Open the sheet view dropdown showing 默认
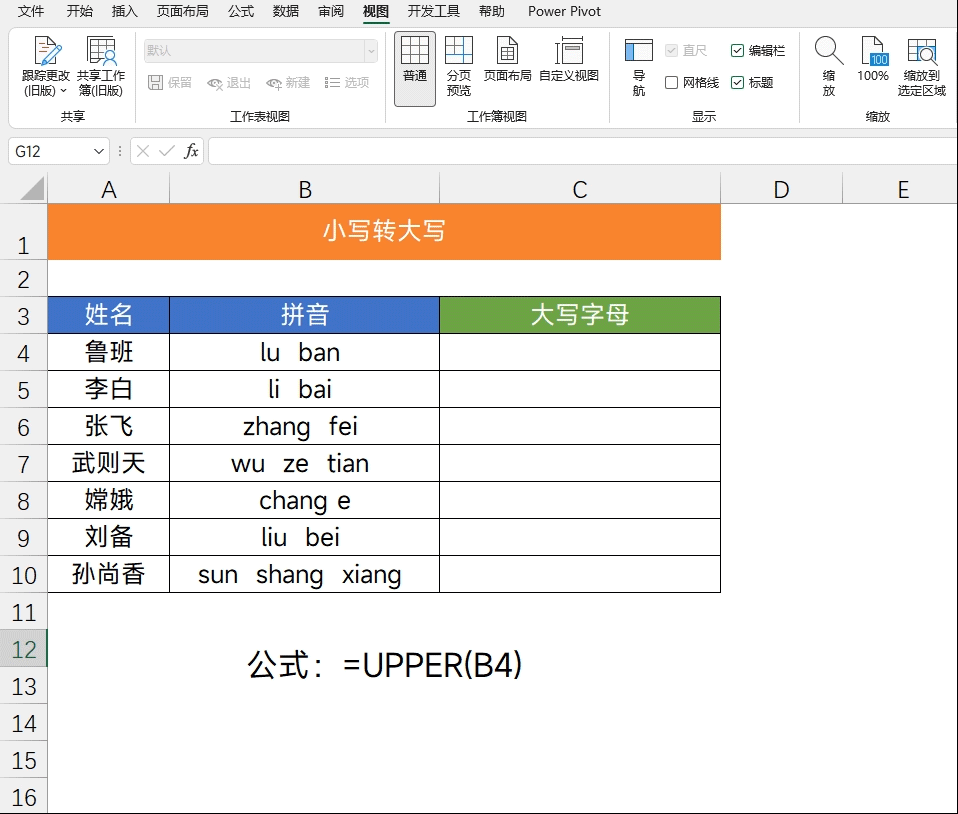 coord(370,50)
